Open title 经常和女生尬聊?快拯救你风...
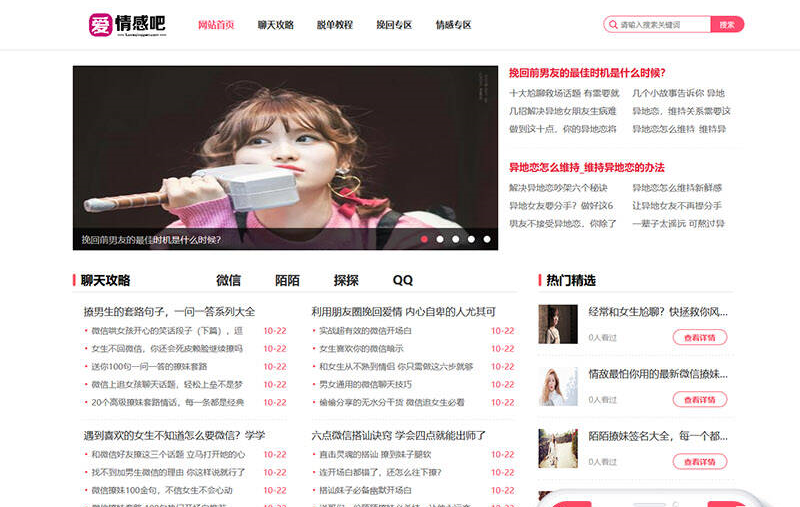Viewport: 800px width, 507px height. coord(658,311)
